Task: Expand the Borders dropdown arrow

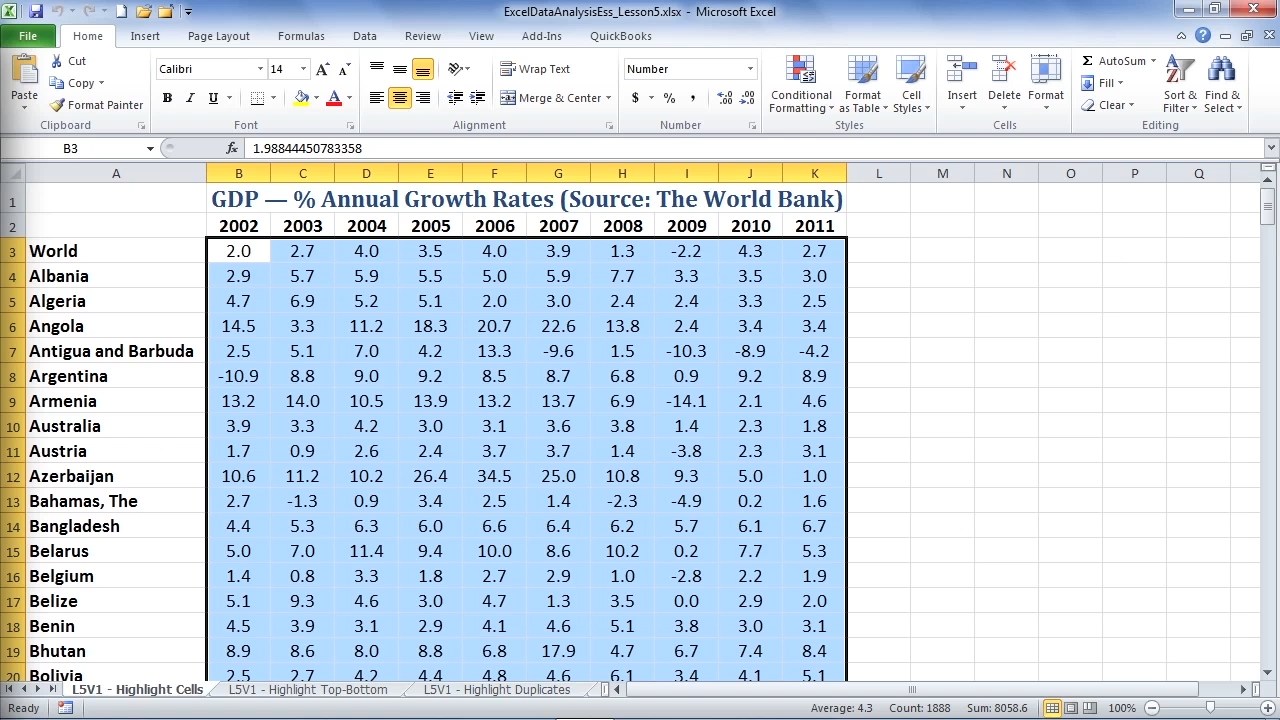Action: pos(274,98)
